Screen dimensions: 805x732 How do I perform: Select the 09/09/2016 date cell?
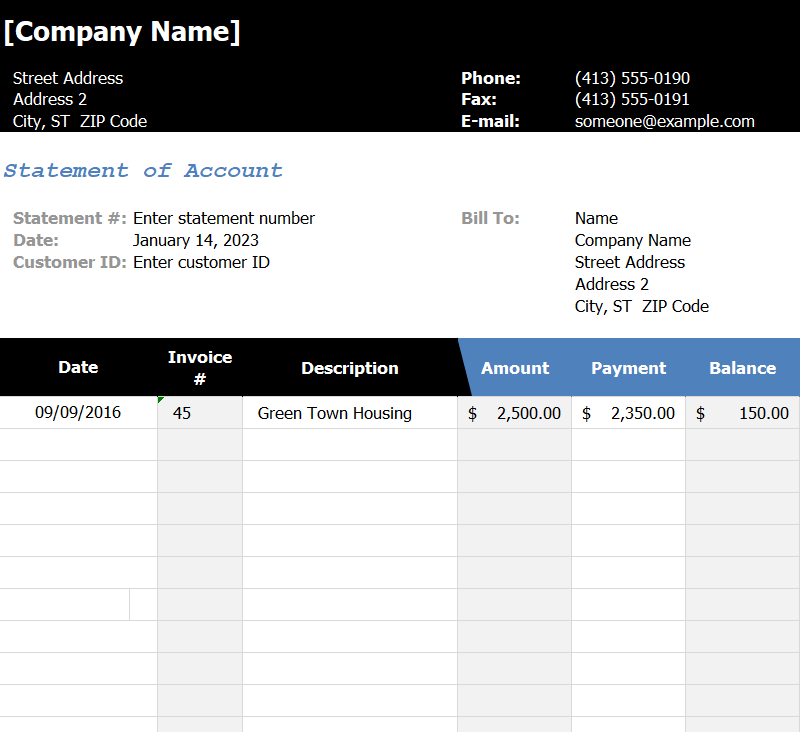(78, 412)
